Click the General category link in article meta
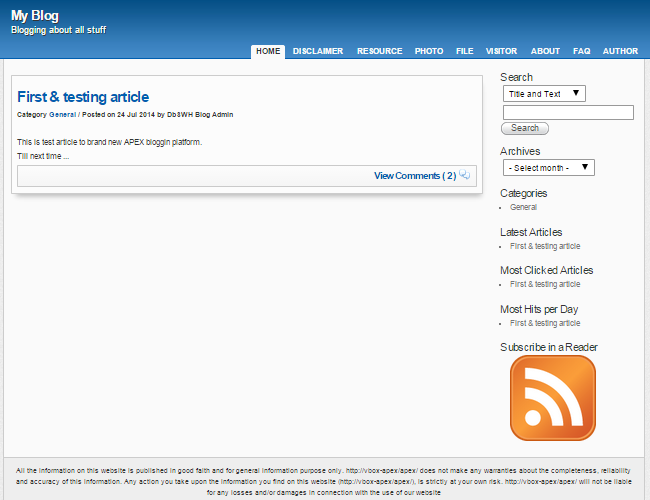This screenshot has height=500, width=650. tap(63, 115)
